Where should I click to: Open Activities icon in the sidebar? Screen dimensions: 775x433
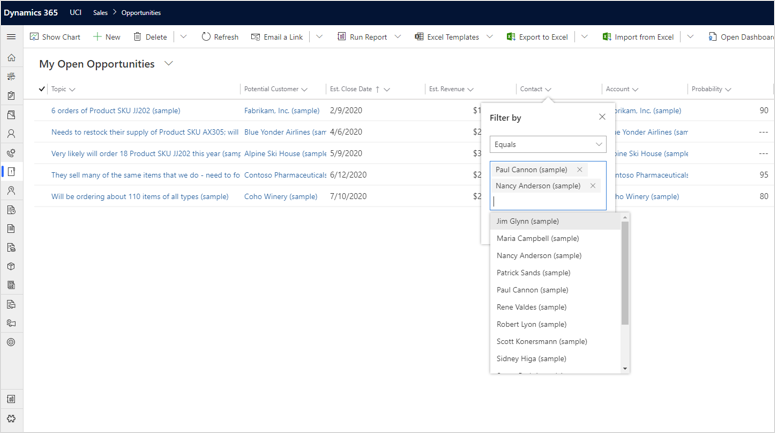tap(11, 95)
